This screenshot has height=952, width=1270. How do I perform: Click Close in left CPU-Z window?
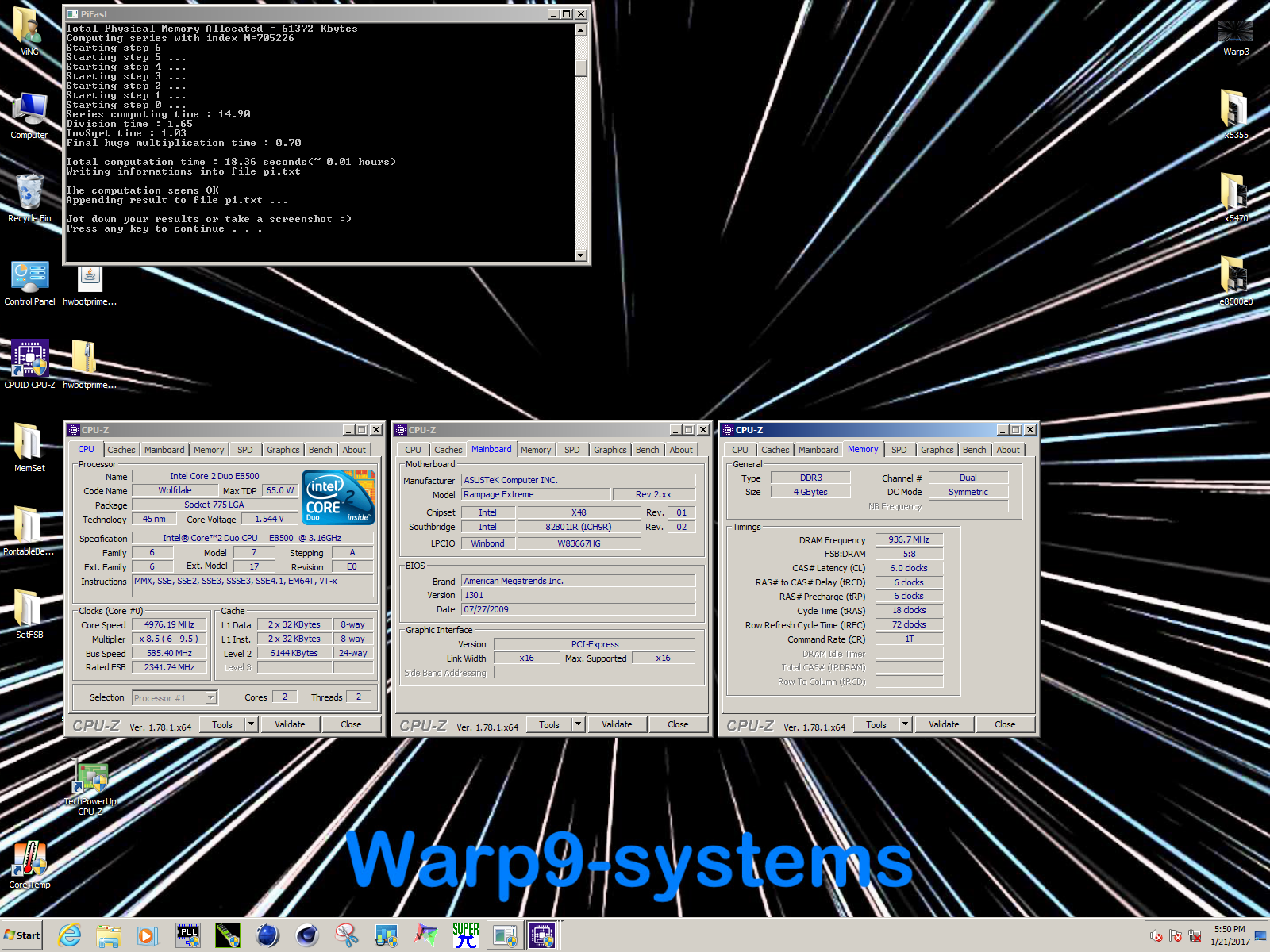(351, 724)
